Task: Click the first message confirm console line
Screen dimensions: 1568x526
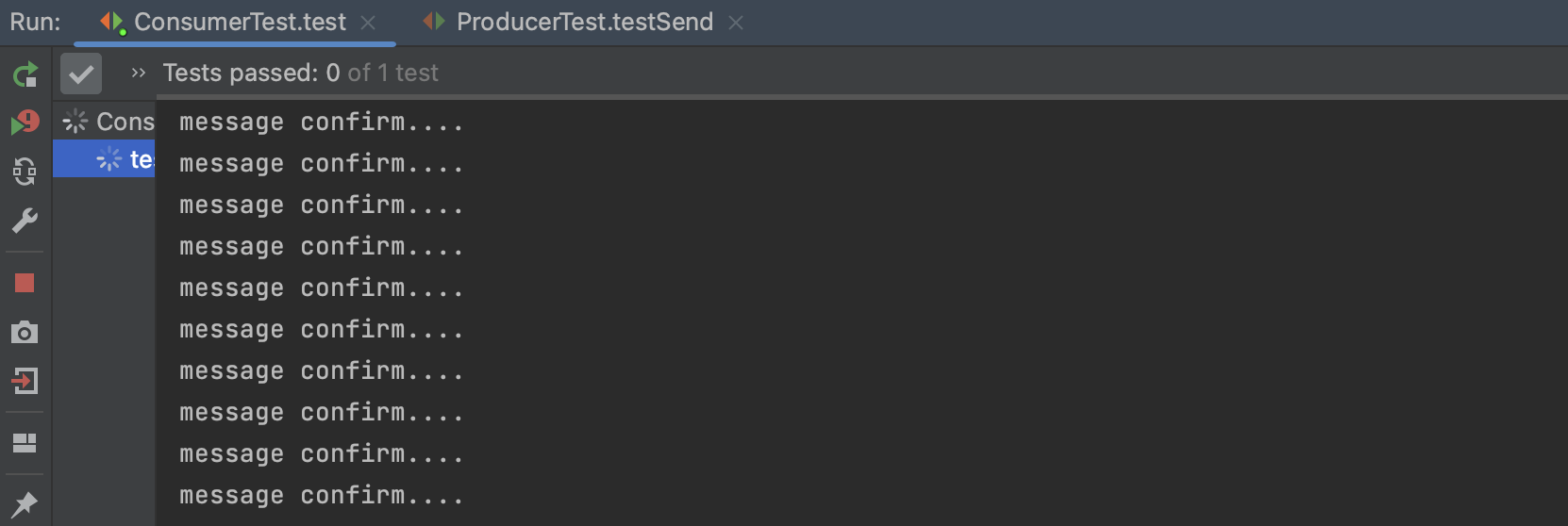Action: tap(321, 123)
